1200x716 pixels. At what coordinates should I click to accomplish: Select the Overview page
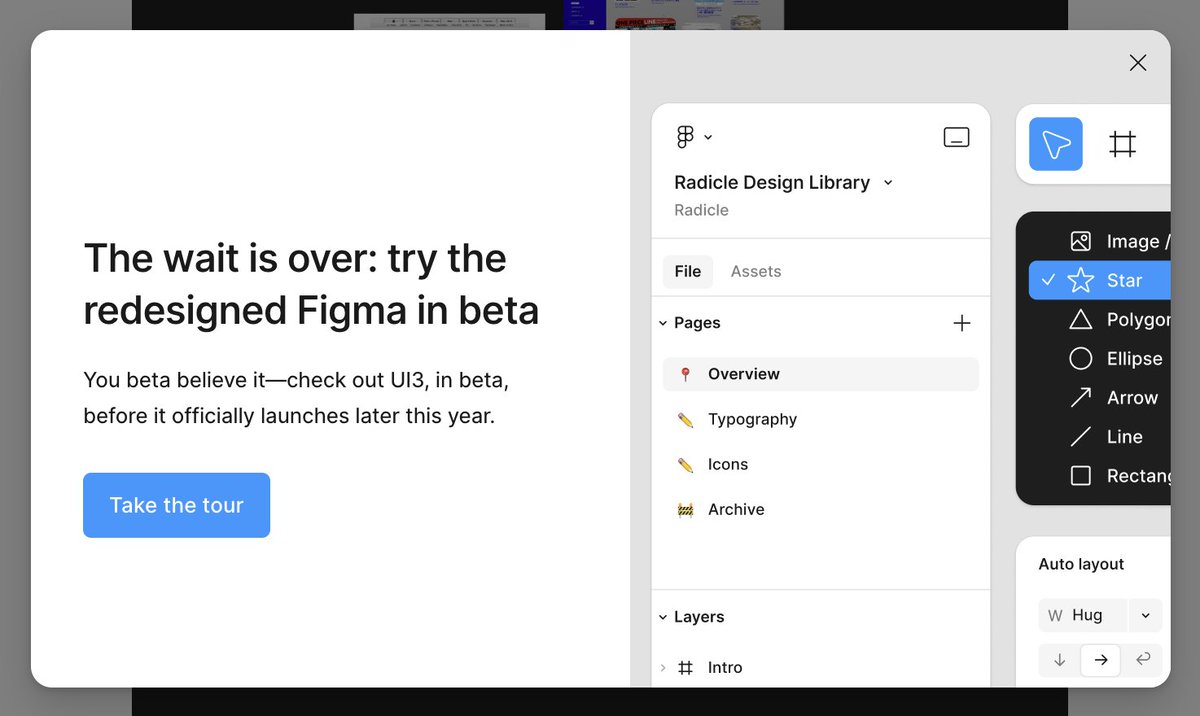pyautogui.click(x=821, y=374)
